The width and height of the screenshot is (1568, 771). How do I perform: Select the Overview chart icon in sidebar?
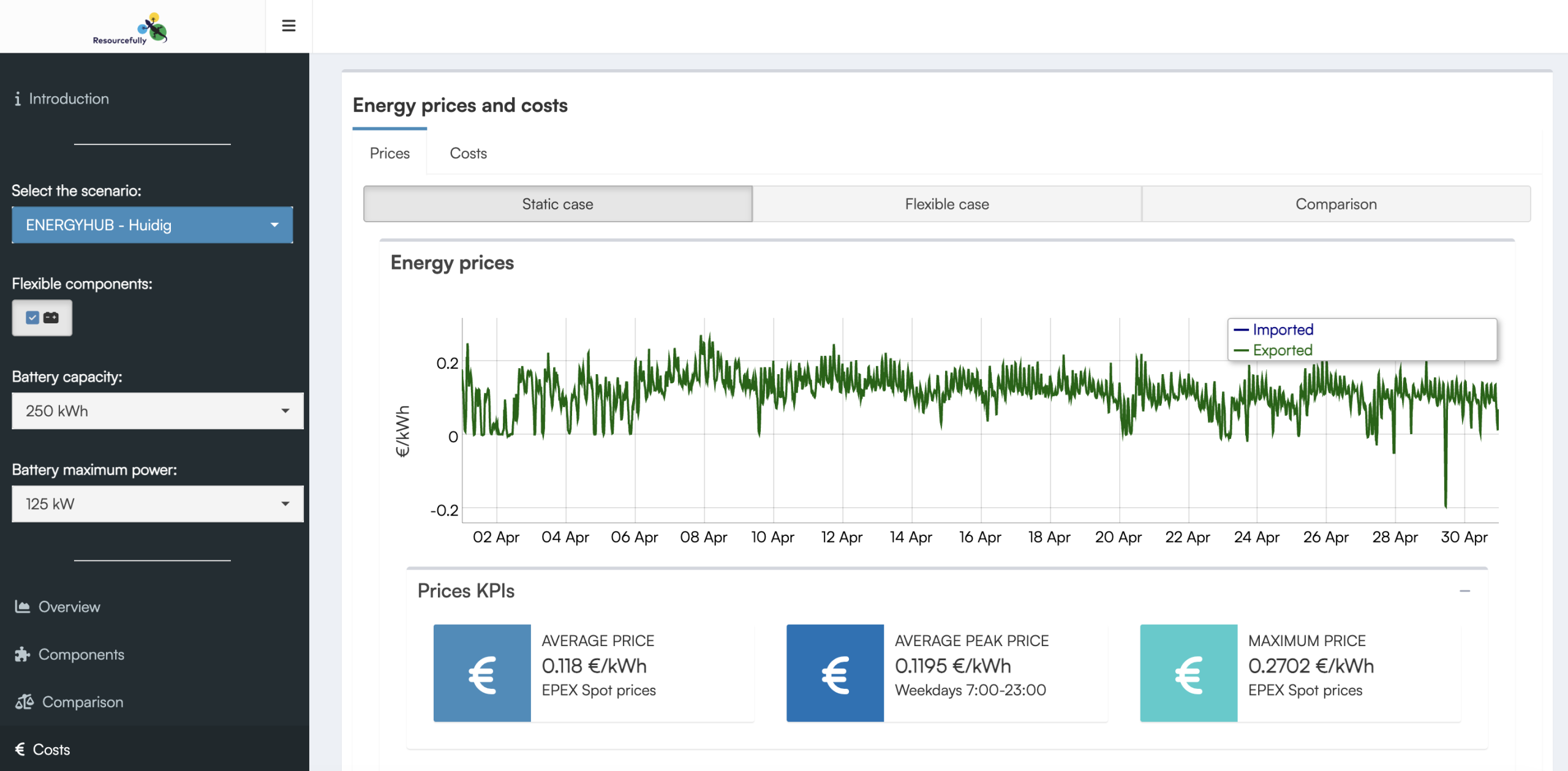pyautogui.click(x=22, y=607)
